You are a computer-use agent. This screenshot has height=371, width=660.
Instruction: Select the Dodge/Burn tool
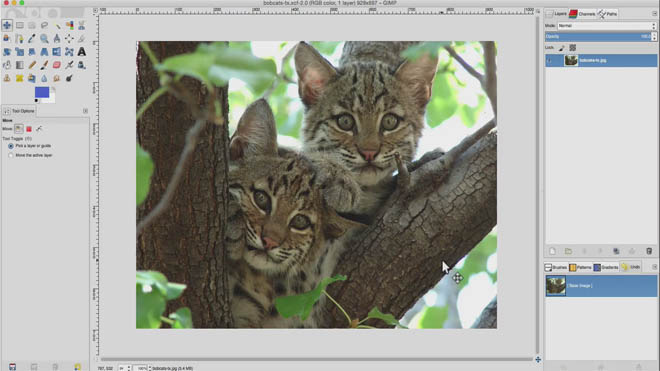69,78
